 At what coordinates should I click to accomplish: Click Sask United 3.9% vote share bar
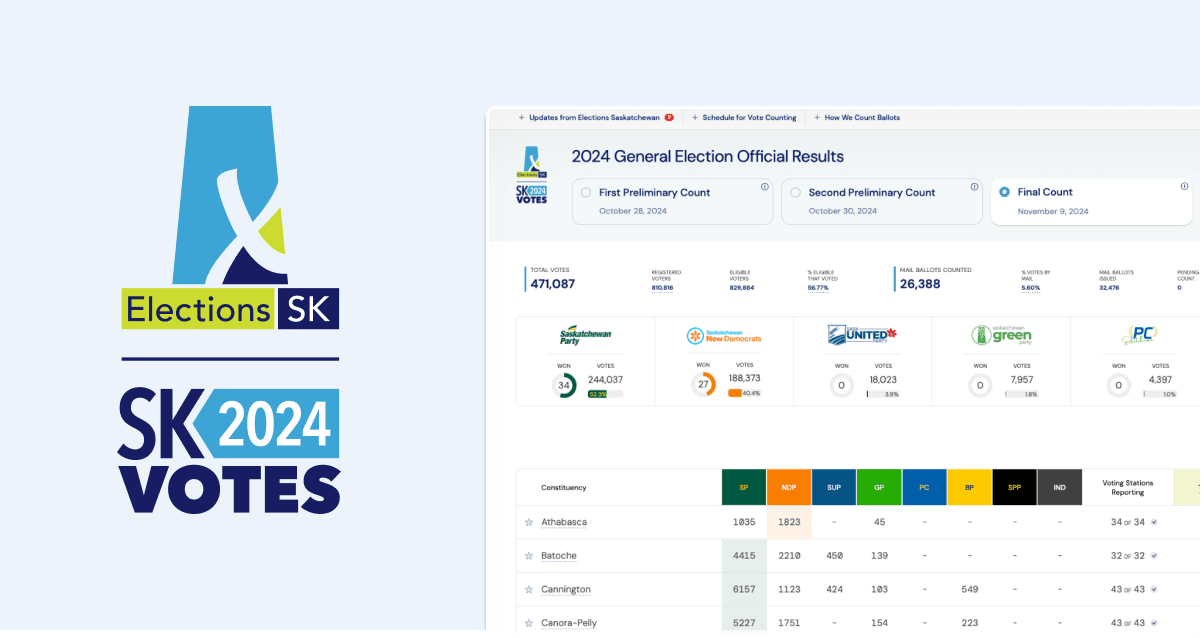click(x=883, y=394)
